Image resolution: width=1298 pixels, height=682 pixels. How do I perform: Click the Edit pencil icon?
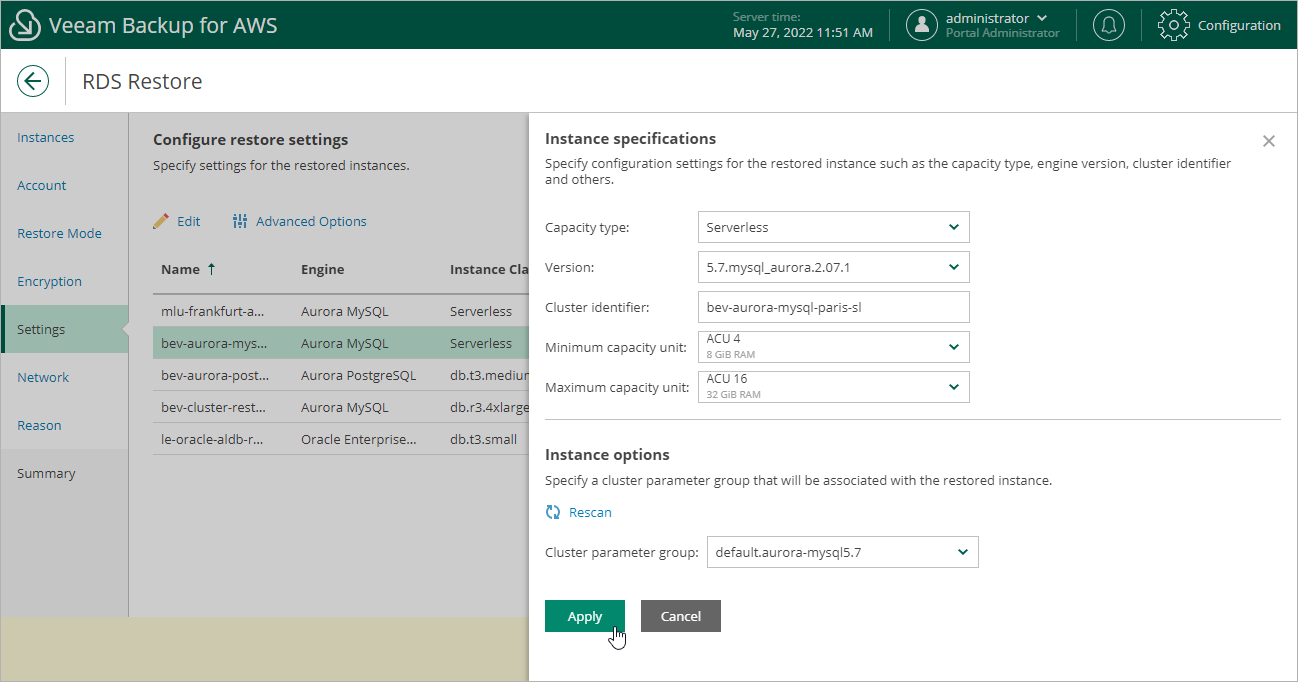(x=161, y=221)
